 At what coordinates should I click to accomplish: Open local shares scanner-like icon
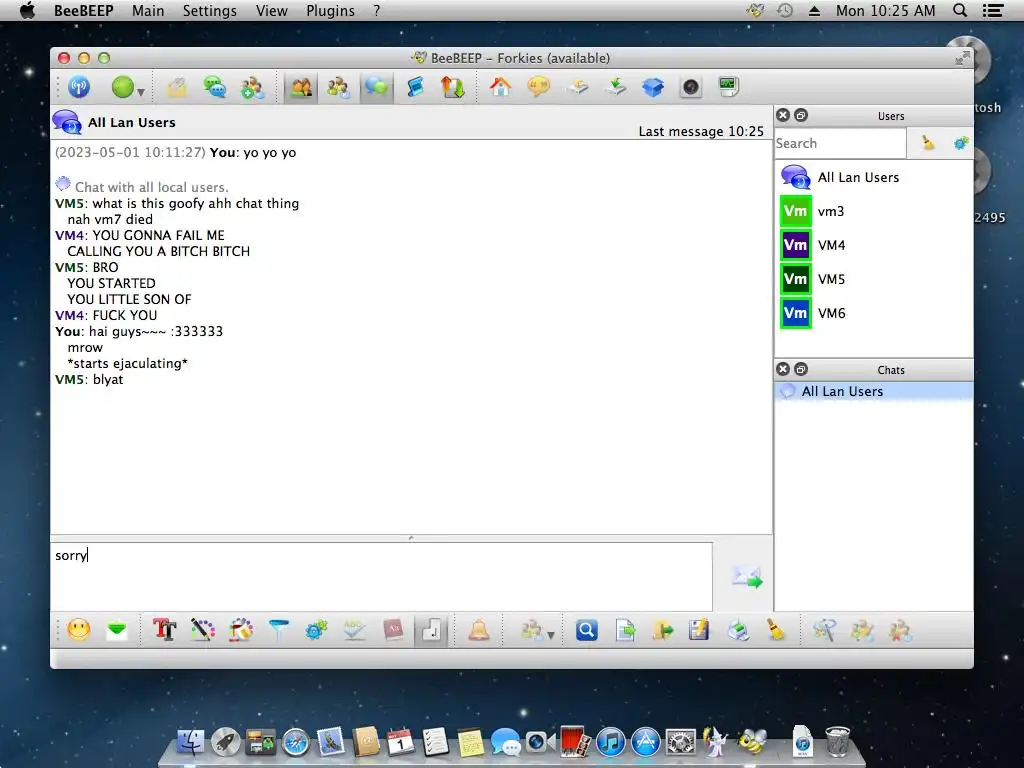click(x=577, y=87)
